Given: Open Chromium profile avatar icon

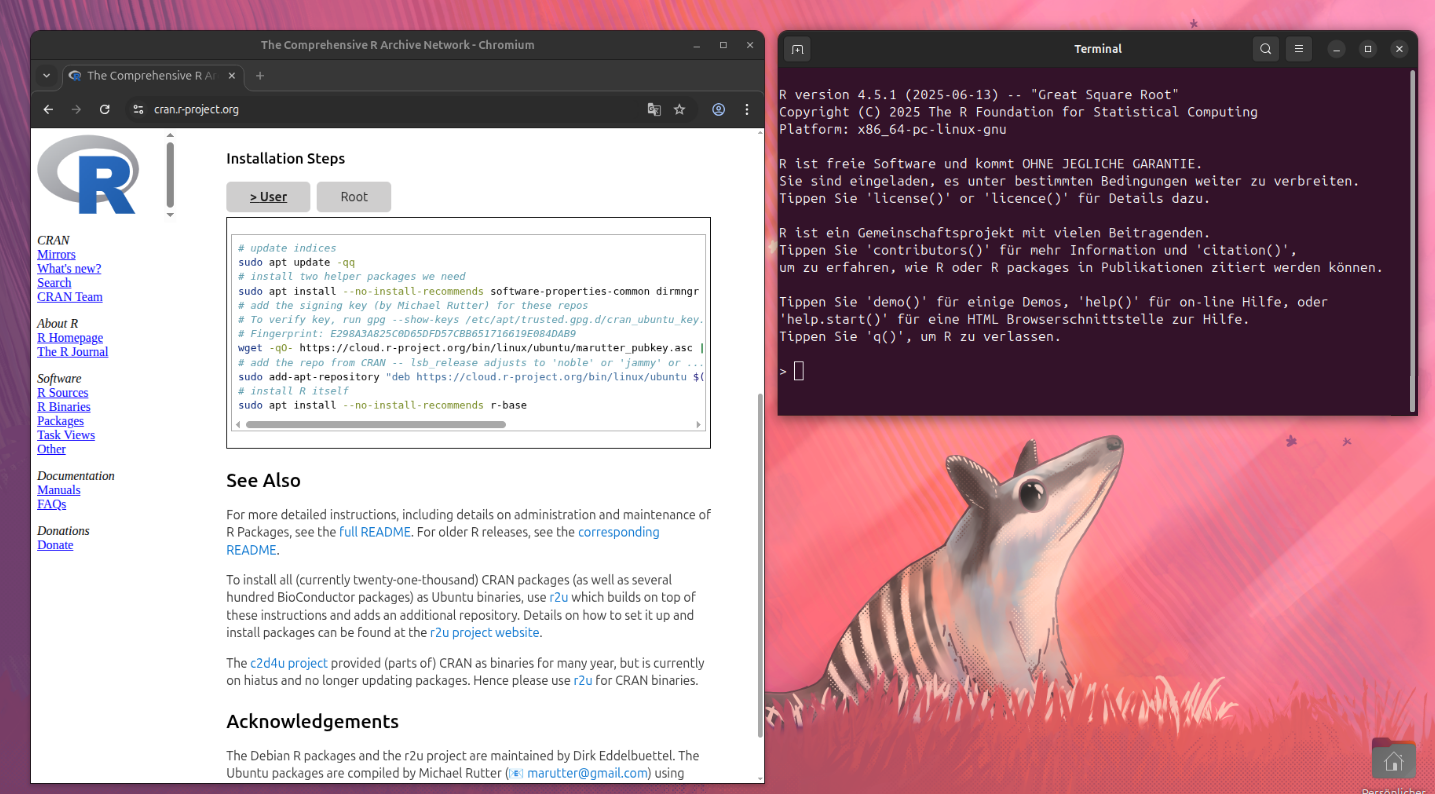Looking at the screenshot, I should (718, 110).
